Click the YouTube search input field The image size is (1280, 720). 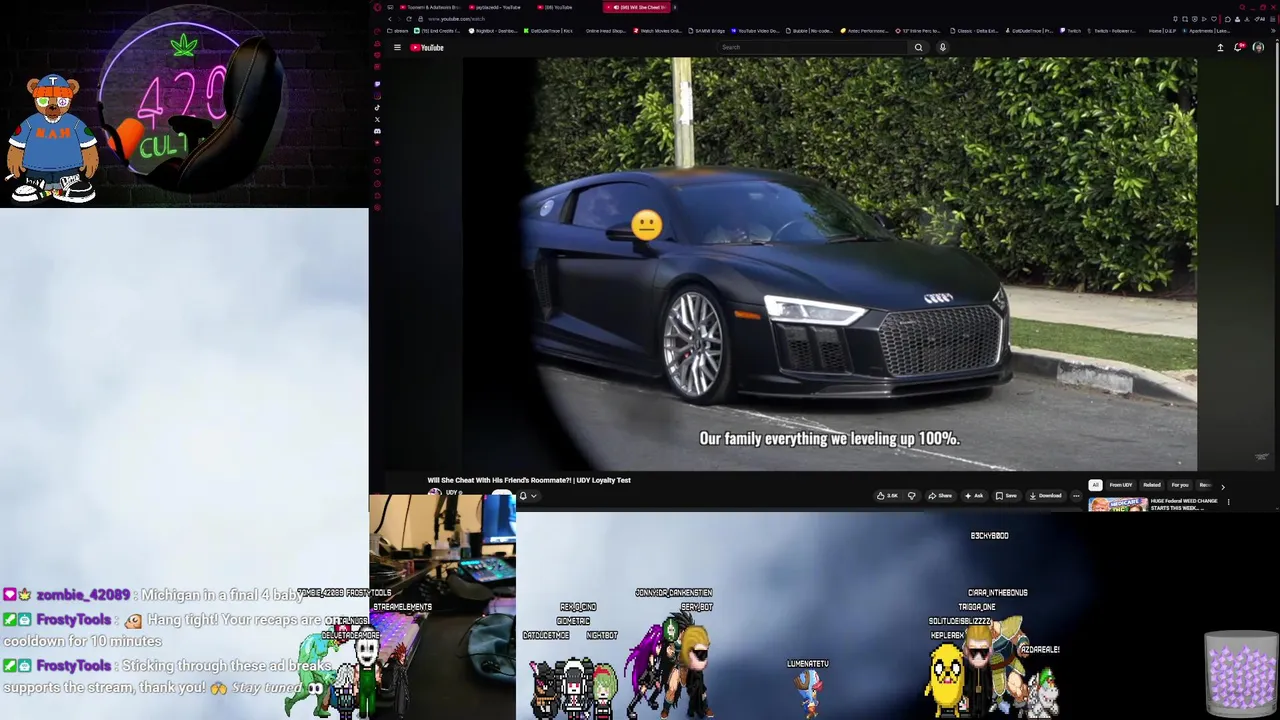(812, 47)
